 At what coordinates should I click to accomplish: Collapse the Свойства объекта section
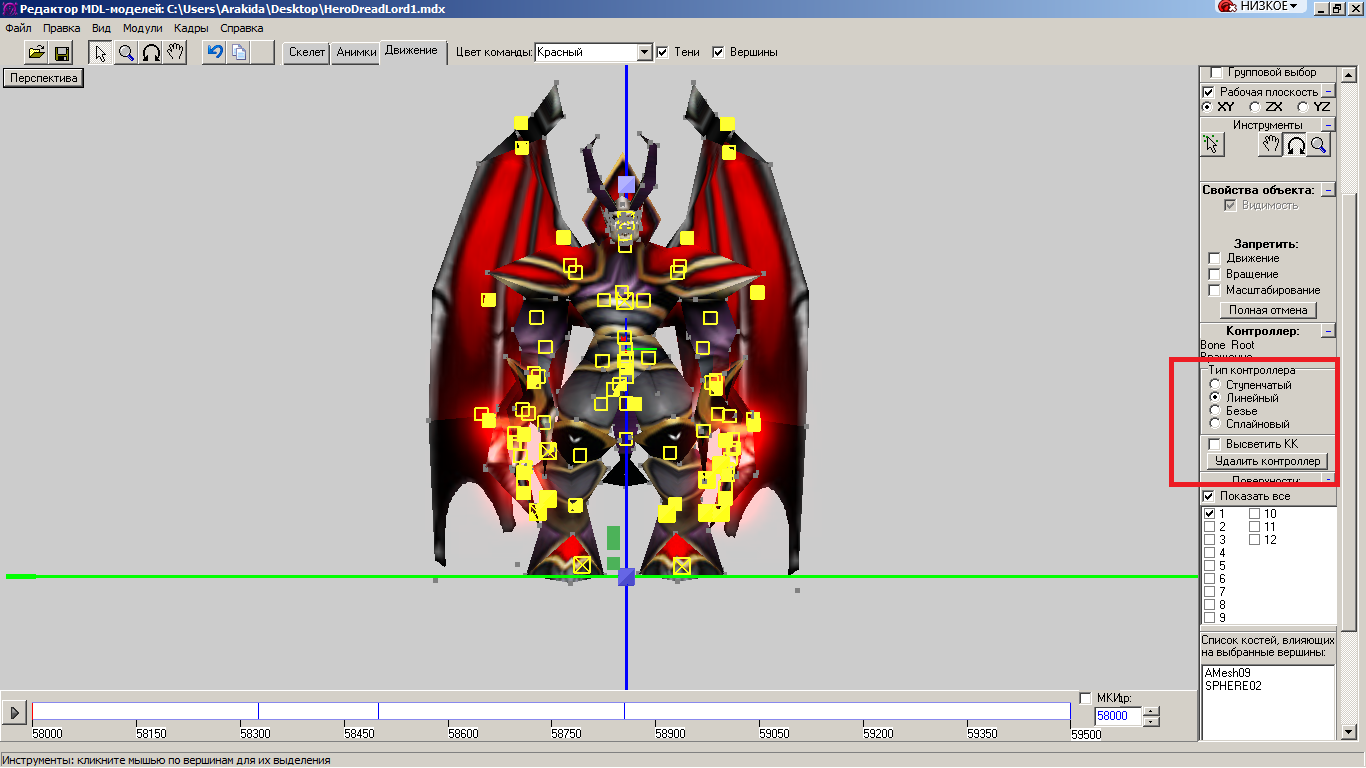1328,190
